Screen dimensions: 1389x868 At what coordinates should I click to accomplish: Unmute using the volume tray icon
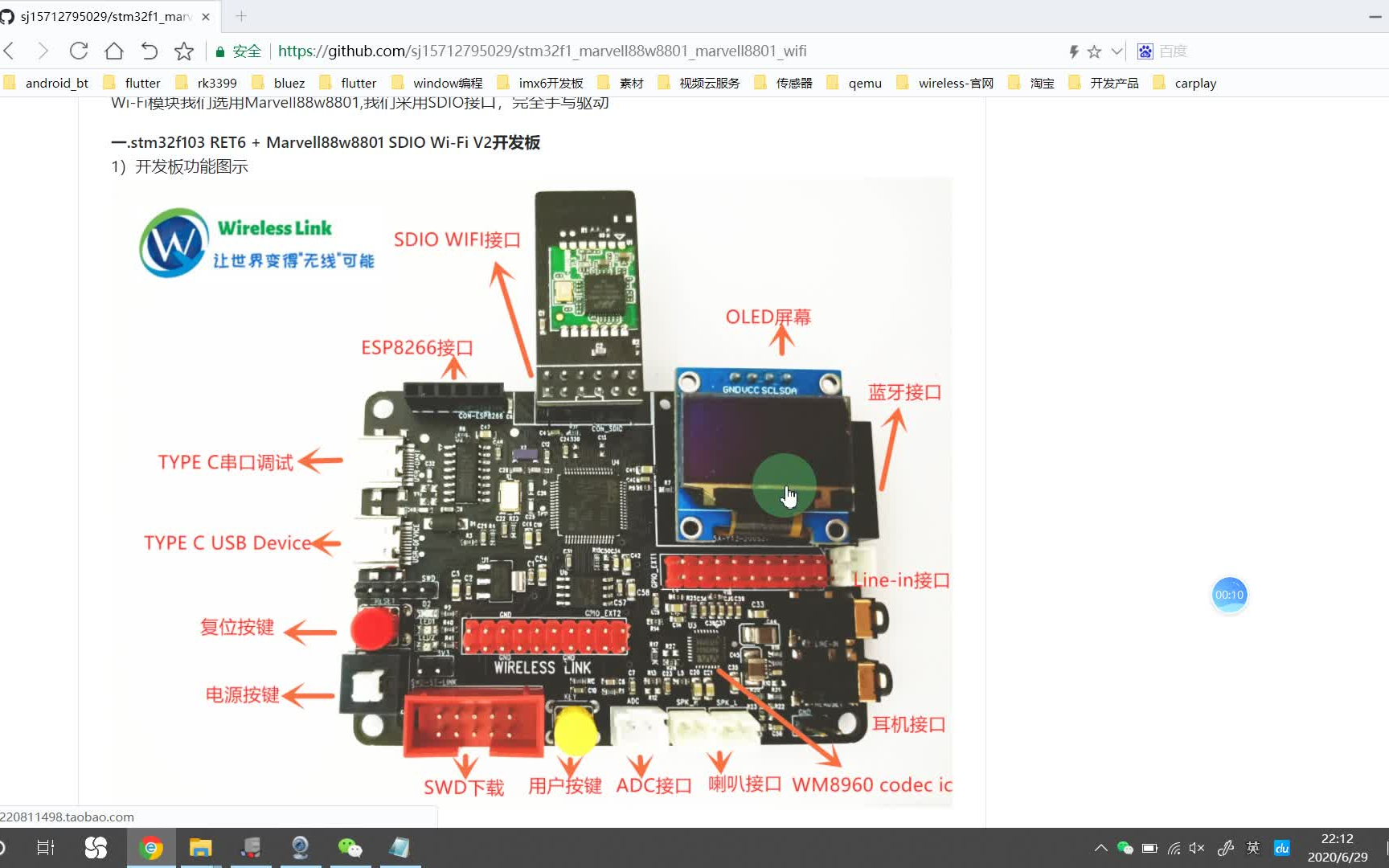(x=1197, y=848)
